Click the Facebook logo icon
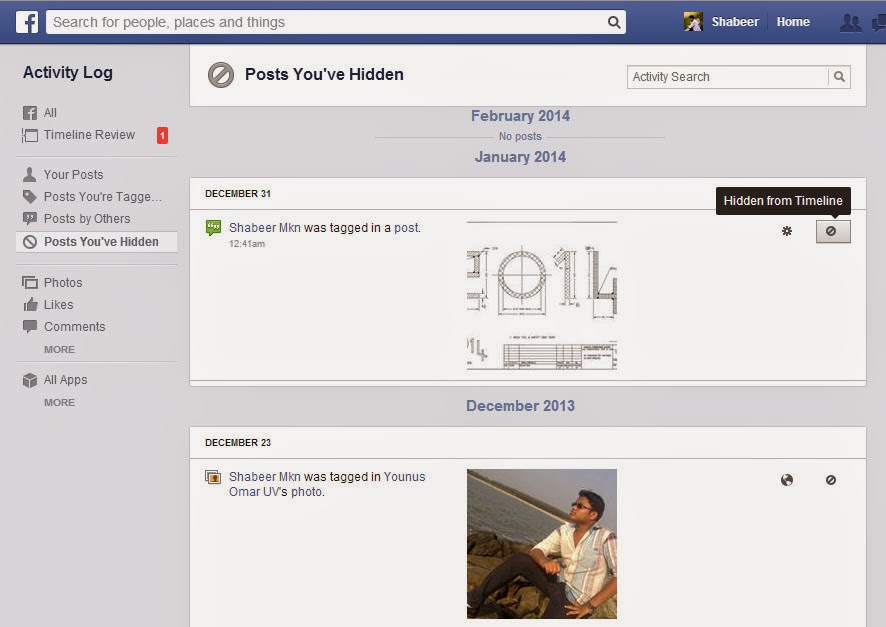886x627 pixels. click(x=27, y=22)
